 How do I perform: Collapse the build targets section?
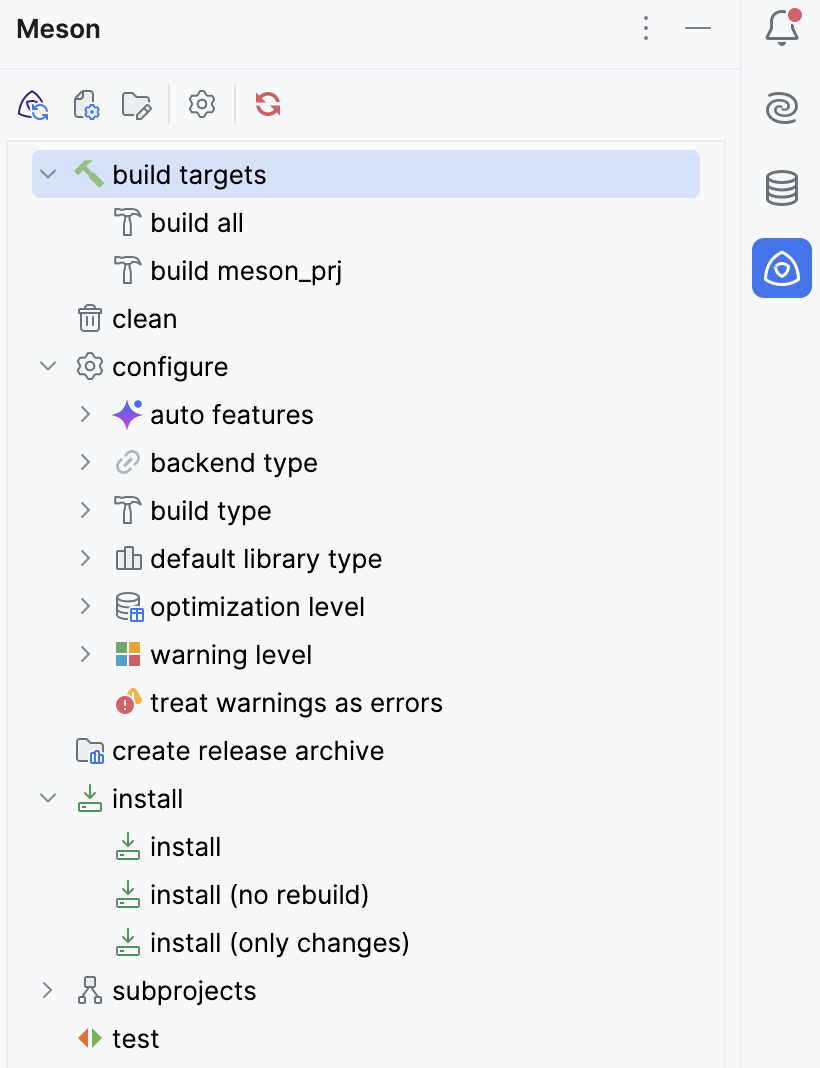[47, 173]
